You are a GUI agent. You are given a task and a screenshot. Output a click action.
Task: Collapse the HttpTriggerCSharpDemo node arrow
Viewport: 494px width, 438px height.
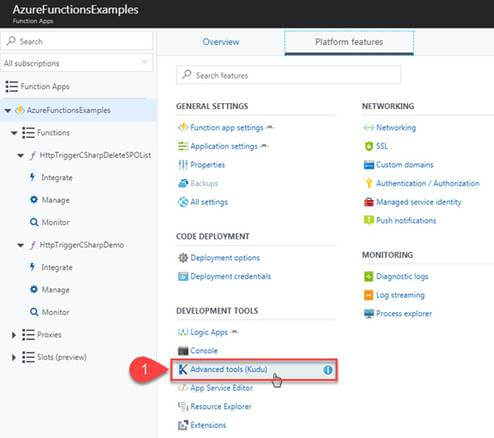click(x=21, y=245)
